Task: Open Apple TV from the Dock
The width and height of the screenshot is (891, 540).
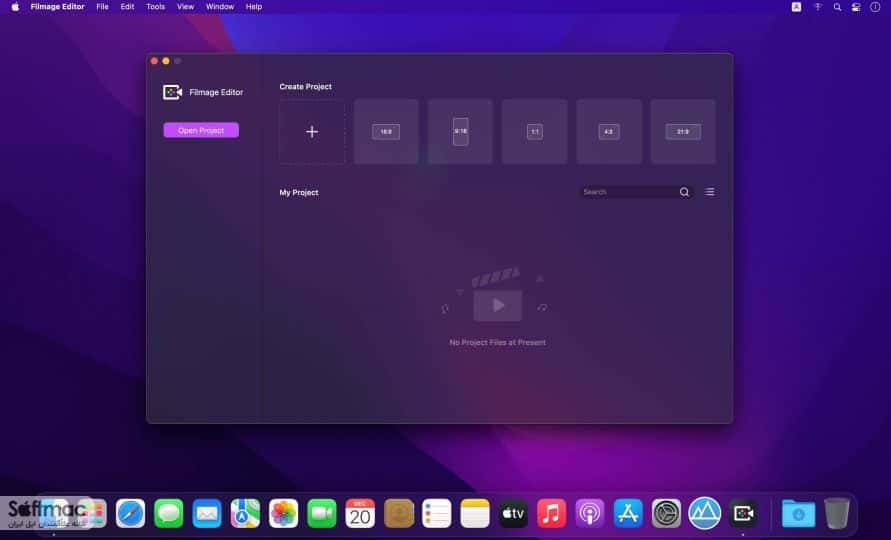Action: [513, 513]
